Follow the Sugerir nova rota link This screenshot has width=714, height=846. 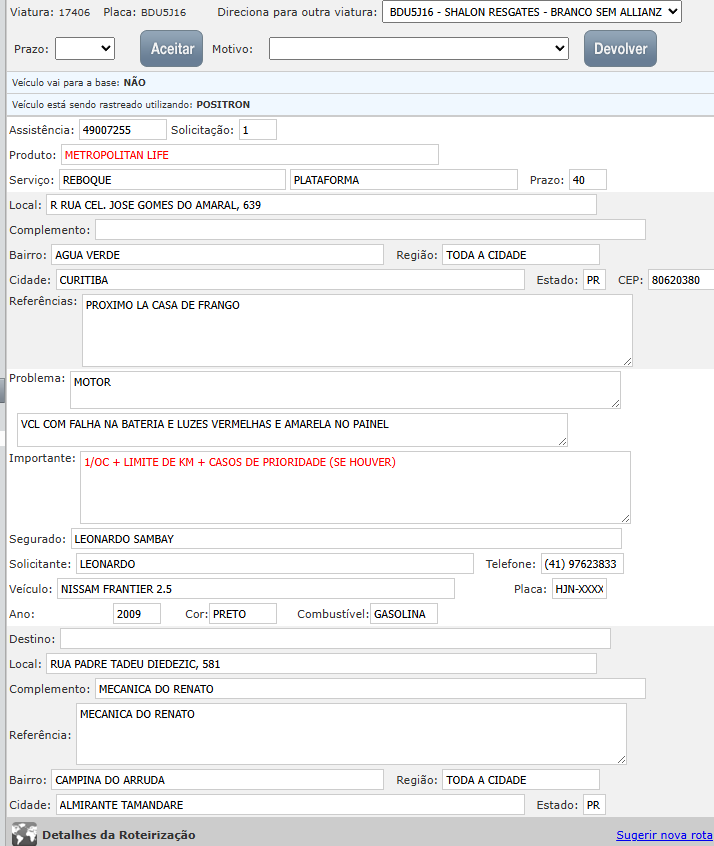664,835
